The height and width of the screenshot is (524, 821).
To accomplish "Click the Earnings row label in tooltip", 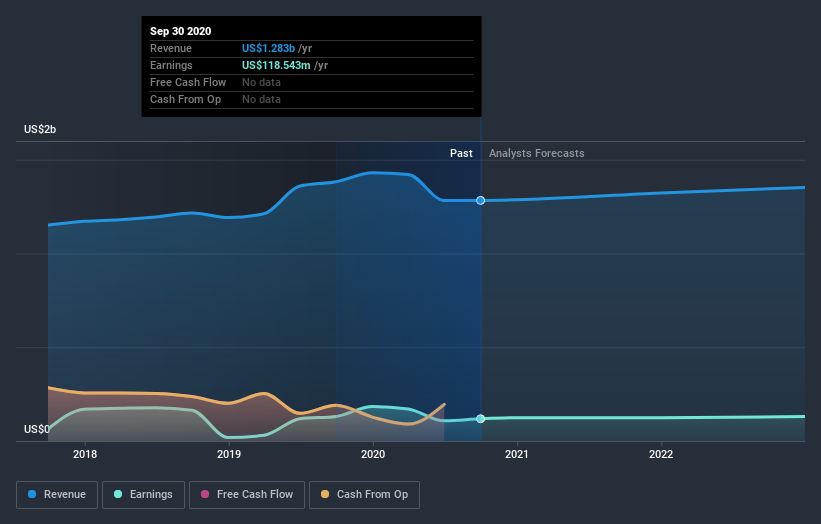I will click(171, 65).
